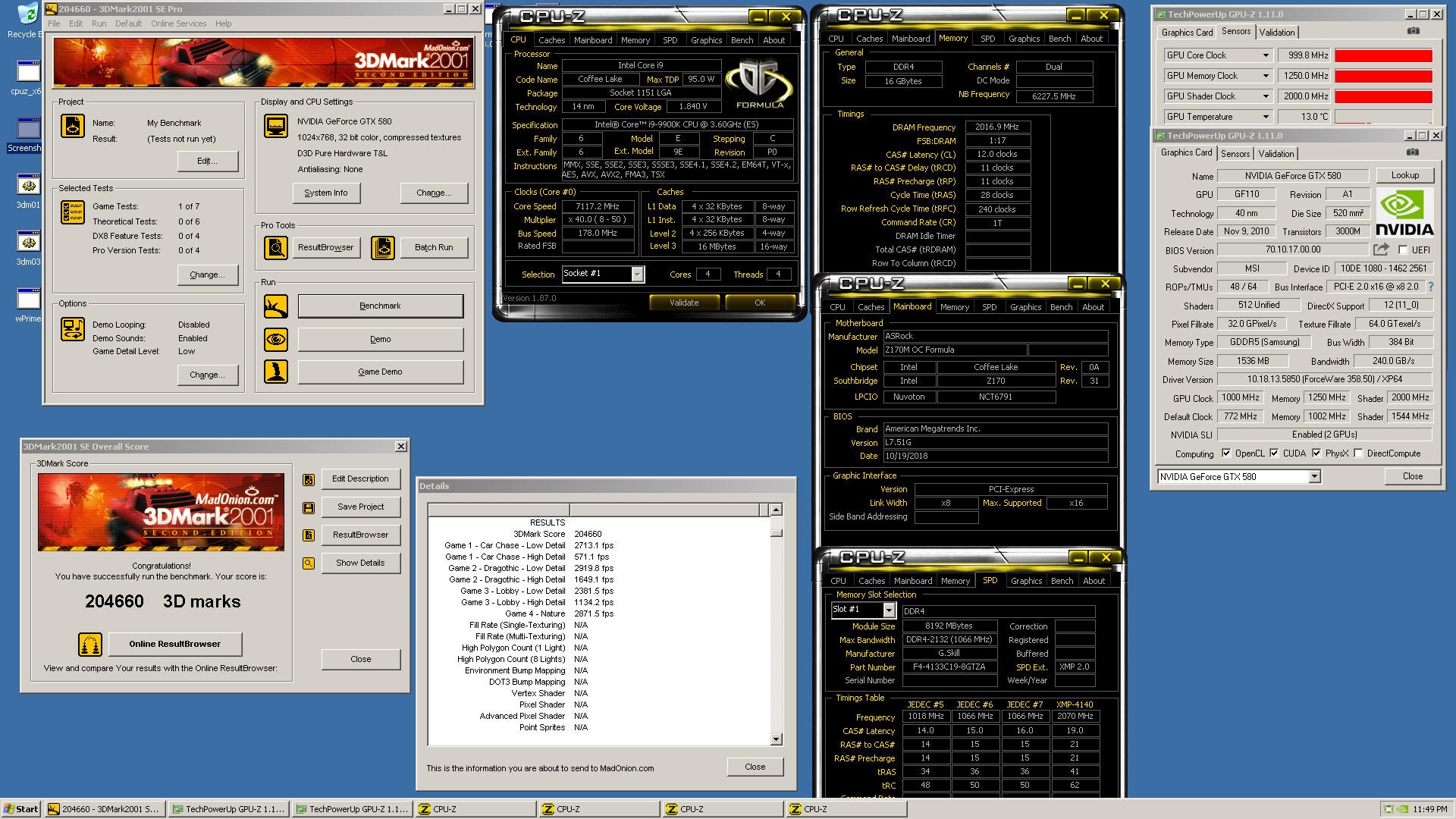
Task: Click the NVIDIA logo in GPU-Z
Action: pos(1404,212)
